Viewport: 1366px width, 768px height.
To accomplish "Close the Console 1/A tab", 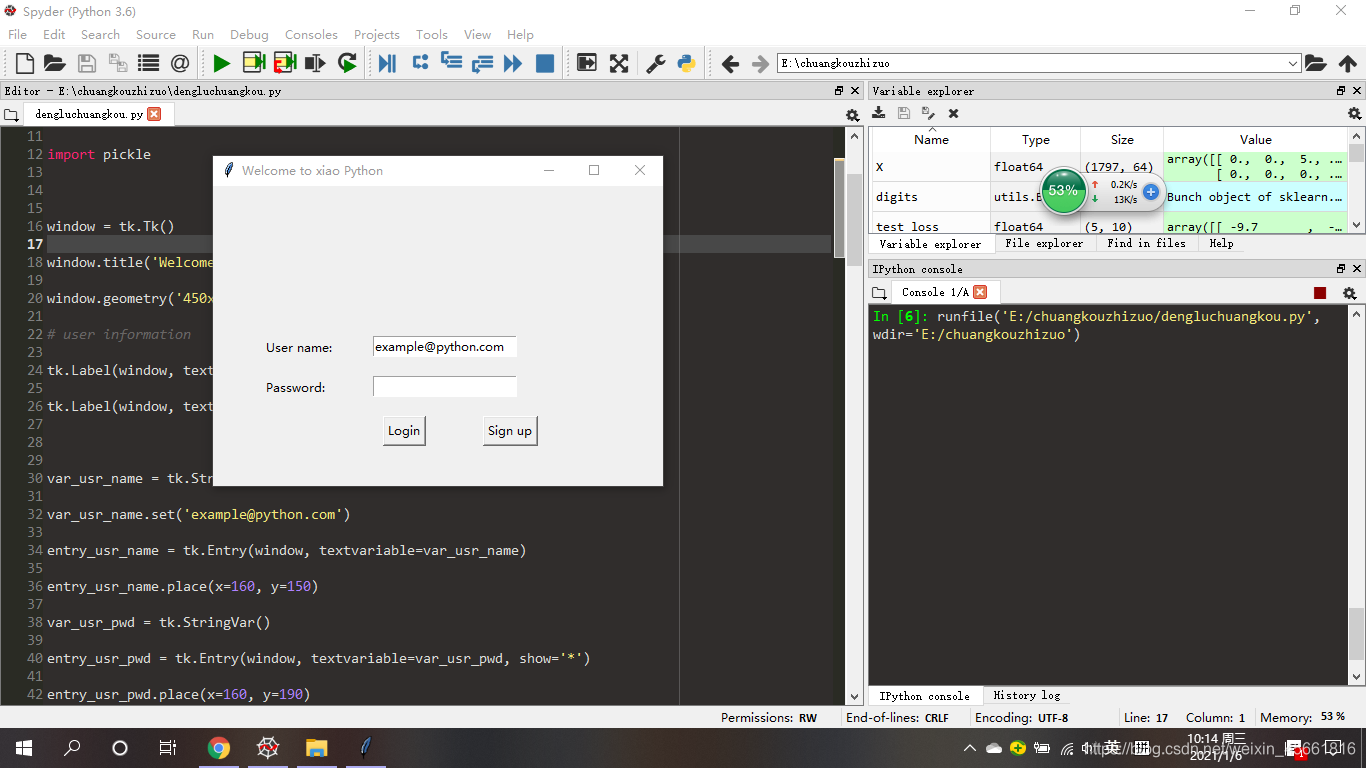I will coord(980,292).
